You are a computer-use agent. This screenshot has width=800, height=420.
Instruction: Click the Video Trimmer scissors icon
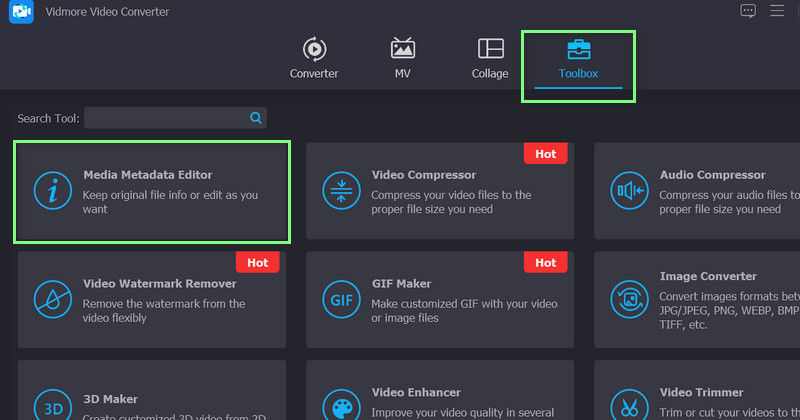pyautogui.click(x=629, y=407)
